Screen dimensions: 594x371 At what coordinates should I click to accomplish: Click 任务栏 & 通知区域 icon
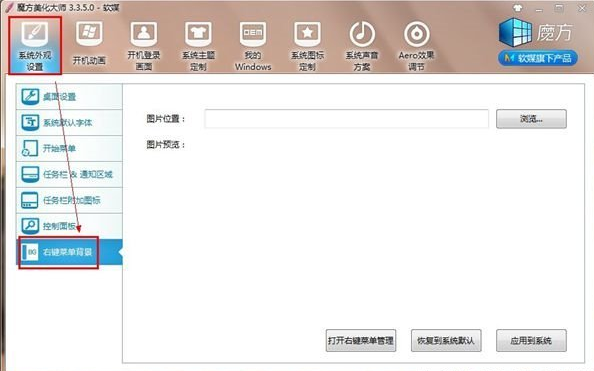30,174
